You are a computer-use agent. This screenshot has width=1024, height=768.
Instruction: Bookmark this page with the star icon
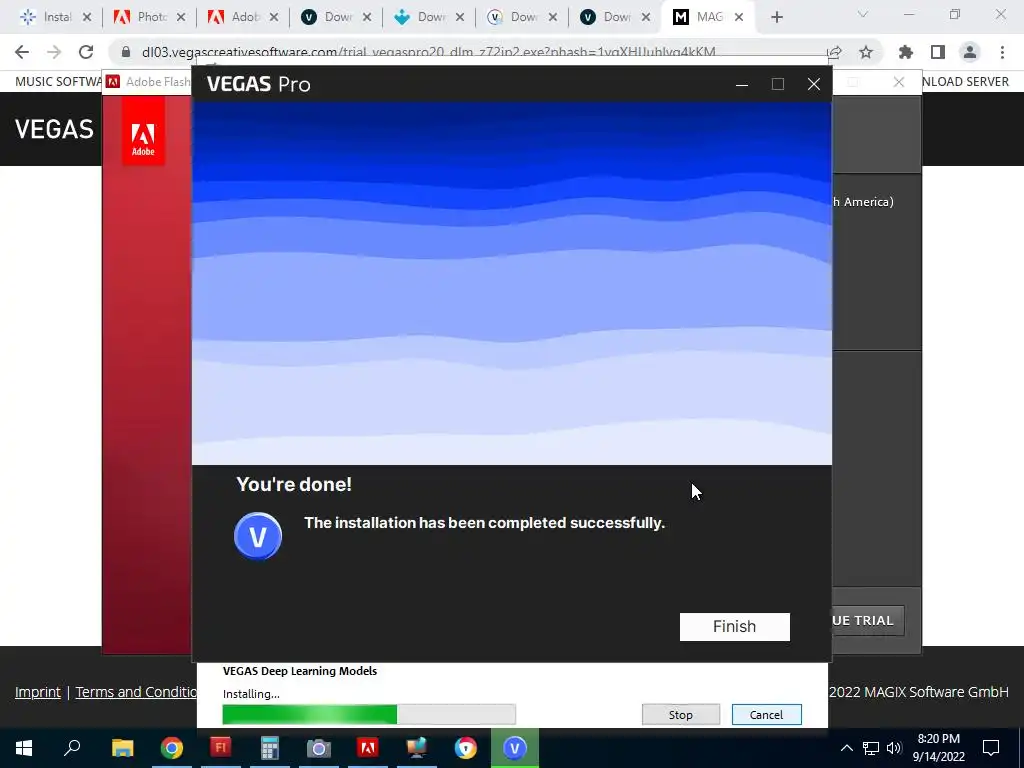(x=866, y=52)
